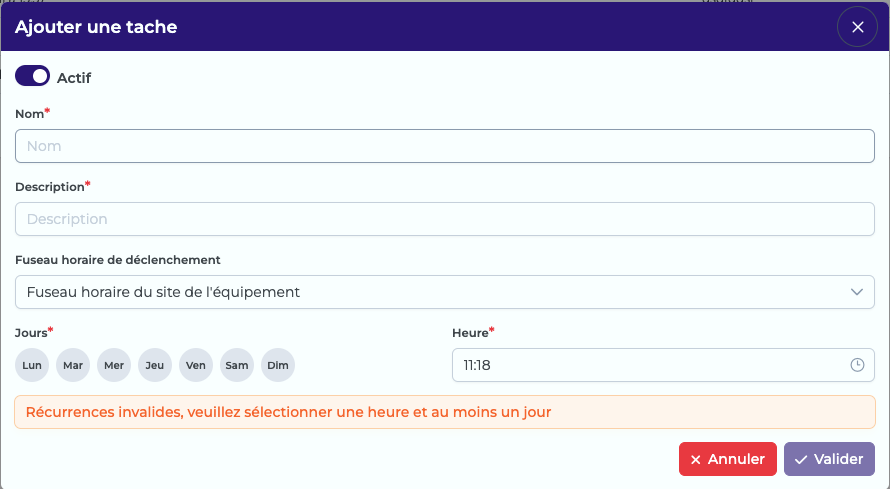Click the Récurrences invalides warning message
890x489 pixels.
(x=444, y=412)
